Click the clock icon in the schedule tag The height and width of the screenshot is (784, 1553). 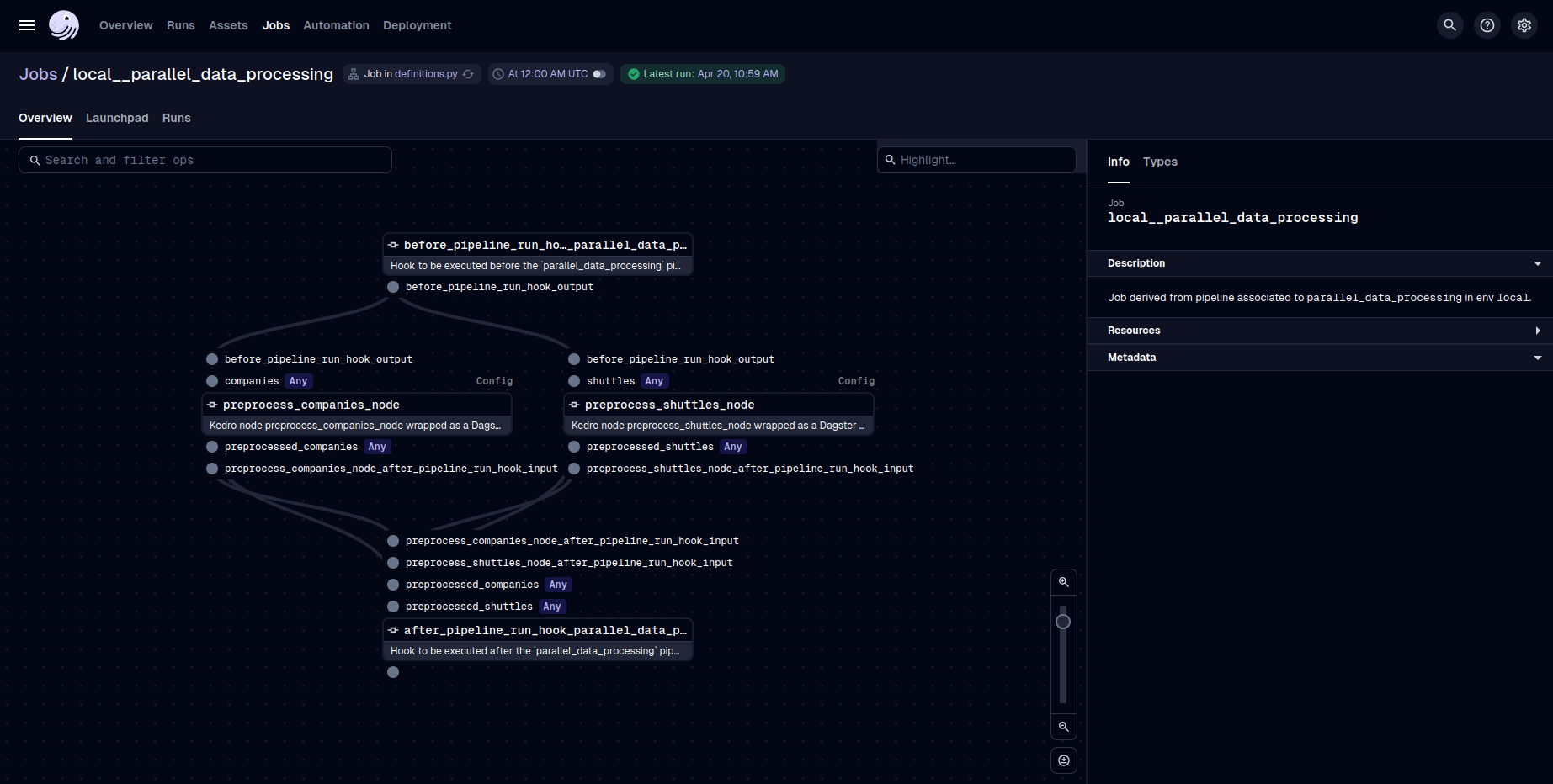(x=498, y=74)
